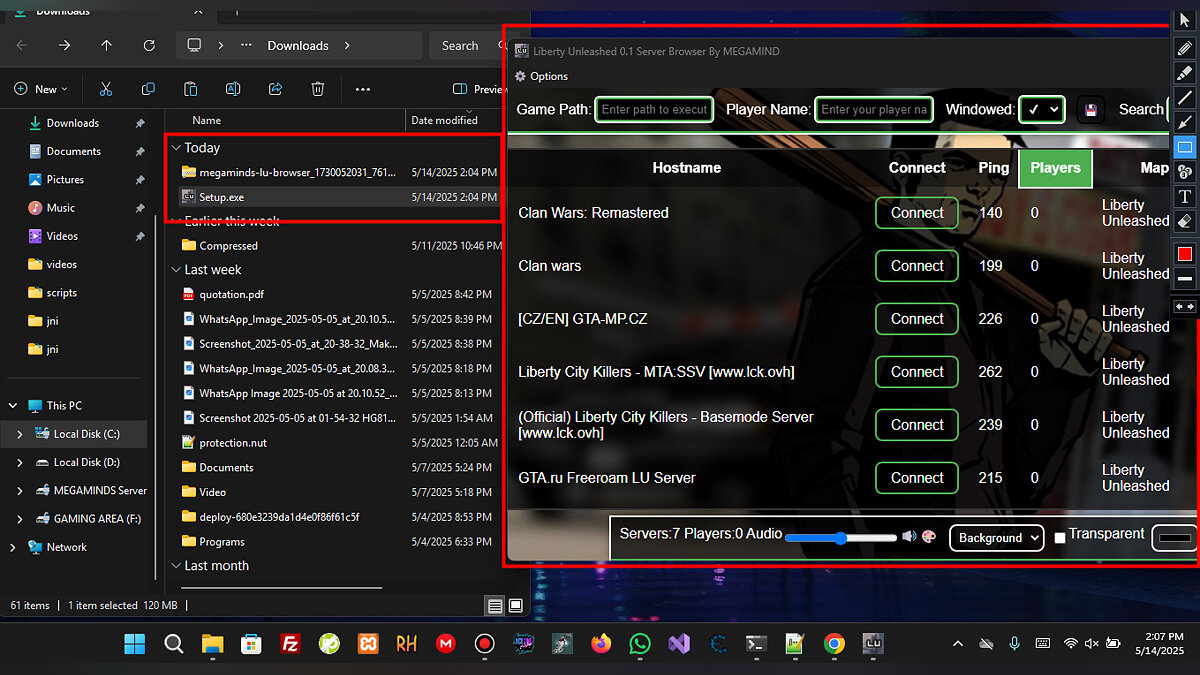Click the save settings floppy disk icon
The height and width of the screenshot is (675, 1200).
tap(1091, 110)
